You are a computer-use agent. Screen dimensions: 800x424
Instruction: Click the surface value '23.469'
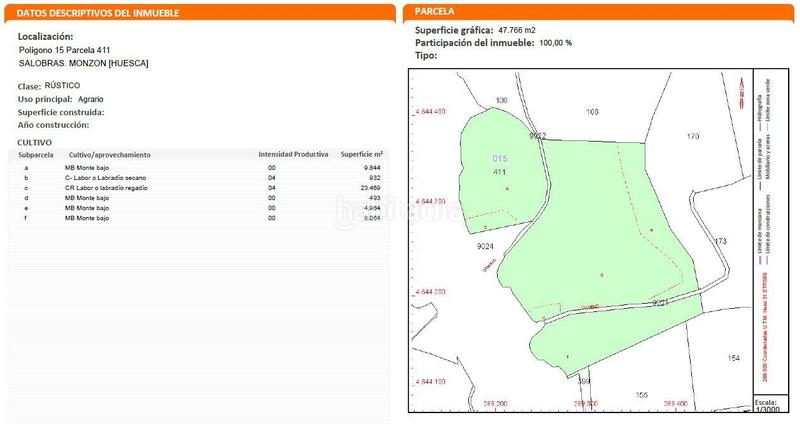click(x=370, y=188)
